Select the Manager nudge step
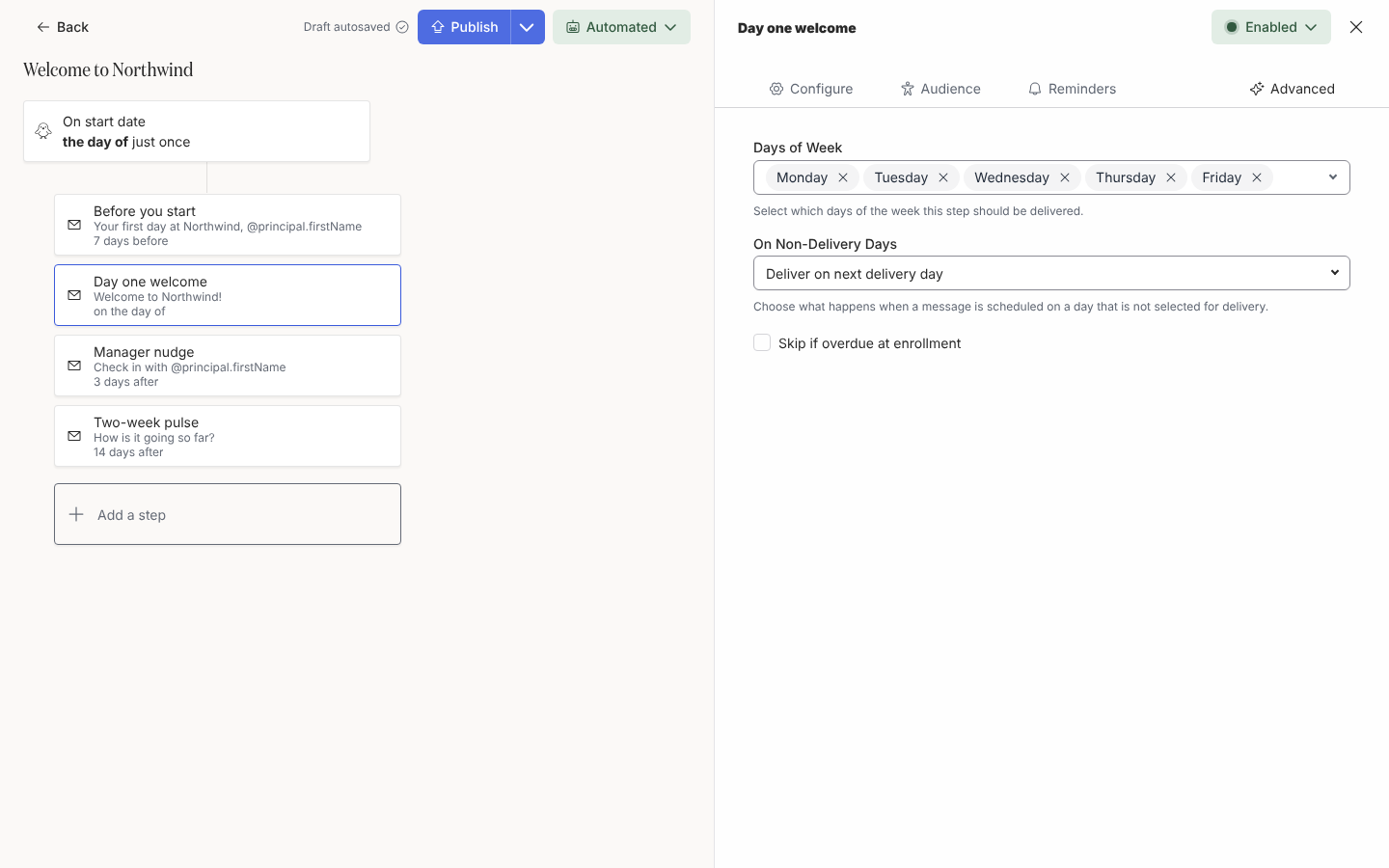Viewport: 1389px width, 868px height. point(228,366)
